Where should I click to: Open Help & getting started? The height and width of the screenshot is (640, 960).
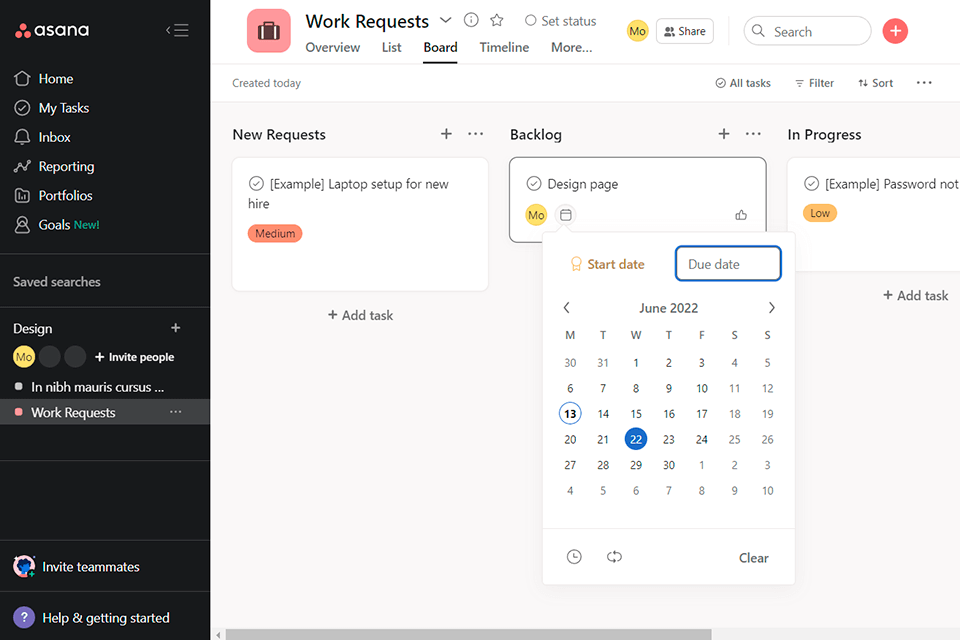click(x=92, y=618)
